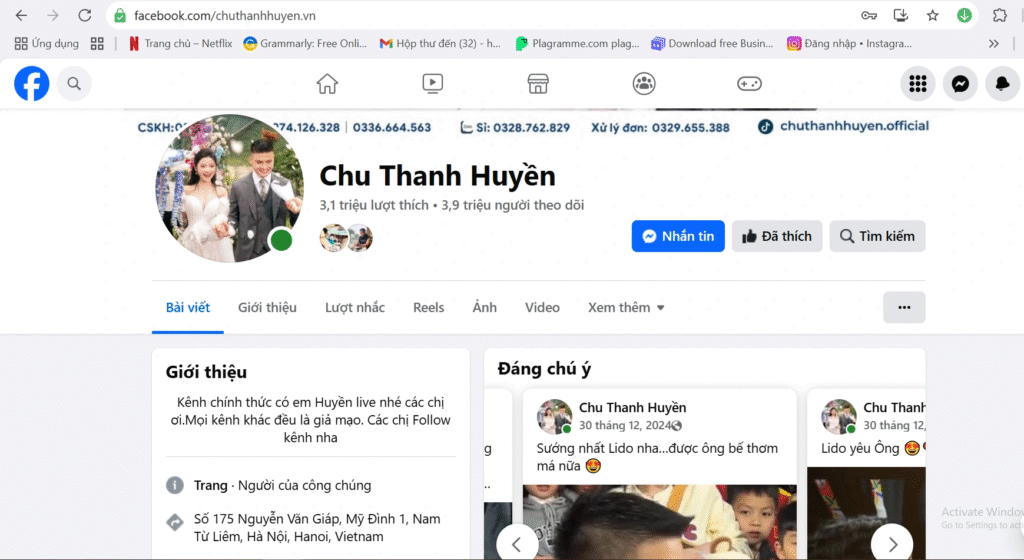Open the Facebook Video (Watch) icon
Viewport: 1024px width, 560px height.
(432, 84)
